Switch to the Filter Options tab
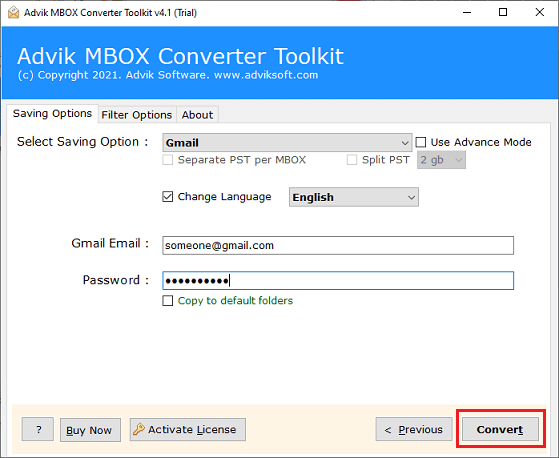This screenshot has height=458, width=559. pos(137,115)
